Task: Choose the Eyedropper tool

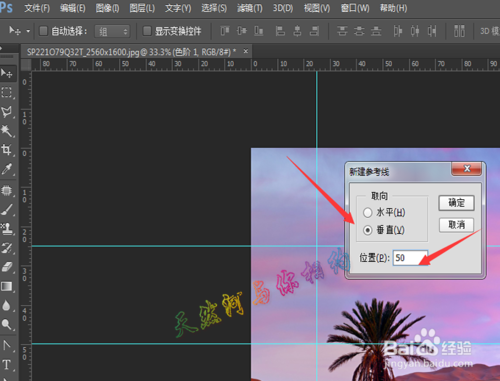Action: 6,169
